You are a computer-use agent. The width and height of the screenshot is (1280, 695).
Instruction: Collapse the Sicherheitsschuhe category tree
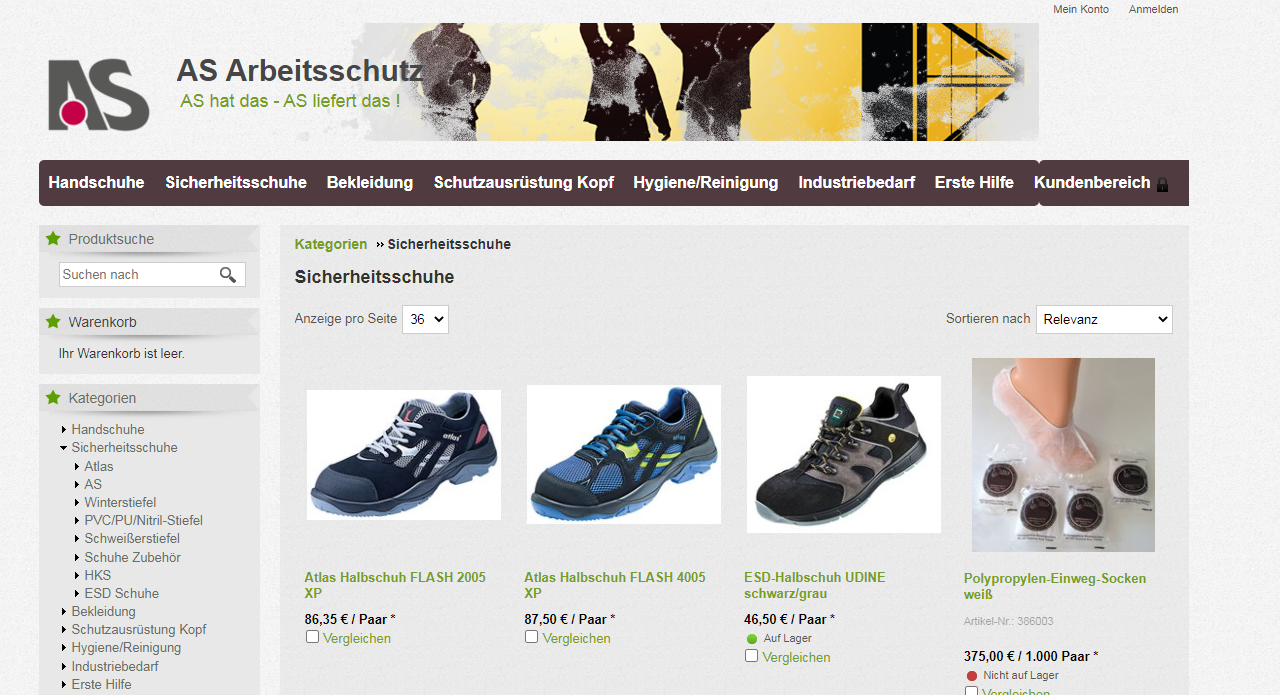pyautogui.click(x=63, y=448)
